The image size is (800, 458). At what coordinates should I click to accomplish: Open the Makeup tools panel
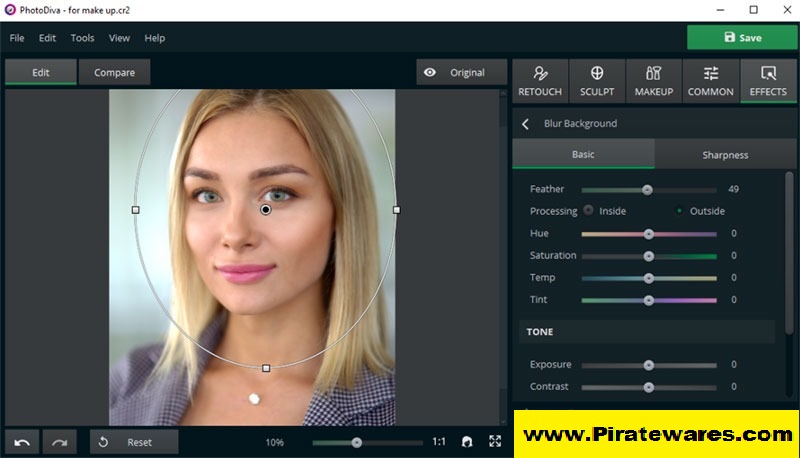click(654, 81)
